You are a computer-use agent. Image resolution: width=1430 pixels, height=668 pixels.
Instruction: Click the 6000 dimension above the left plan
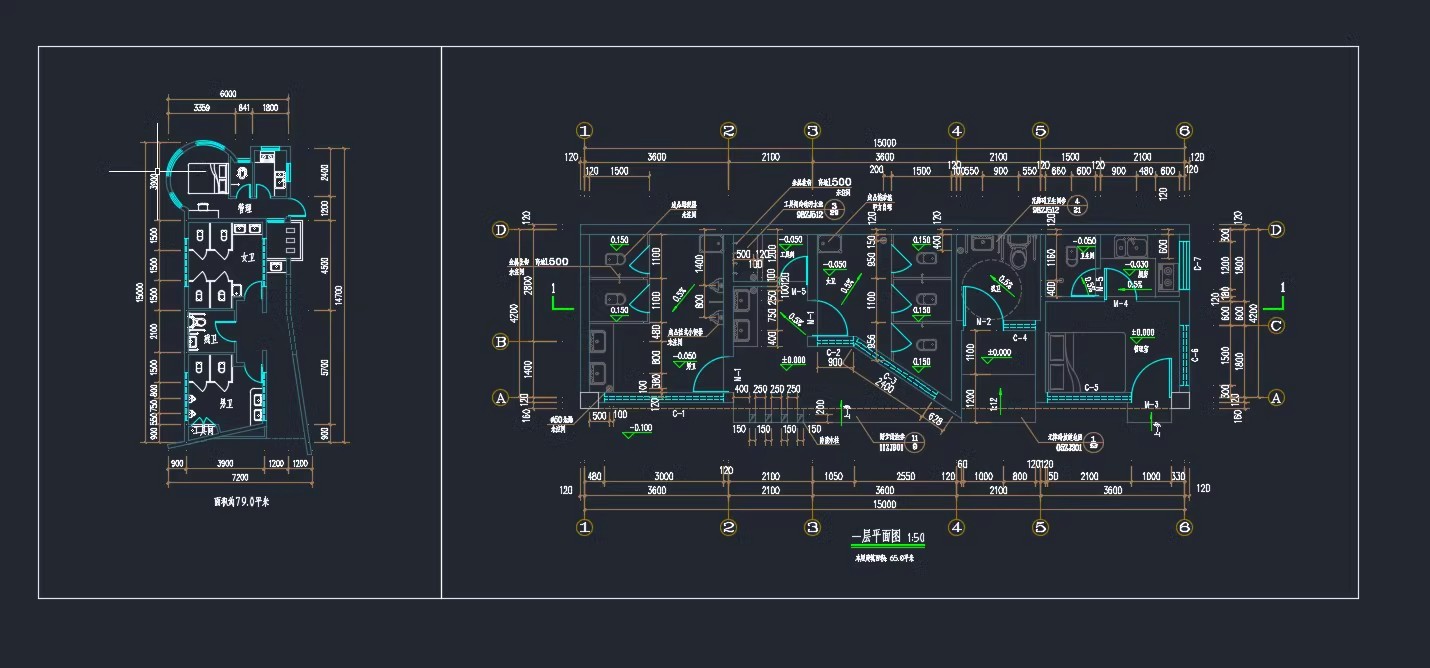point(228,94)
